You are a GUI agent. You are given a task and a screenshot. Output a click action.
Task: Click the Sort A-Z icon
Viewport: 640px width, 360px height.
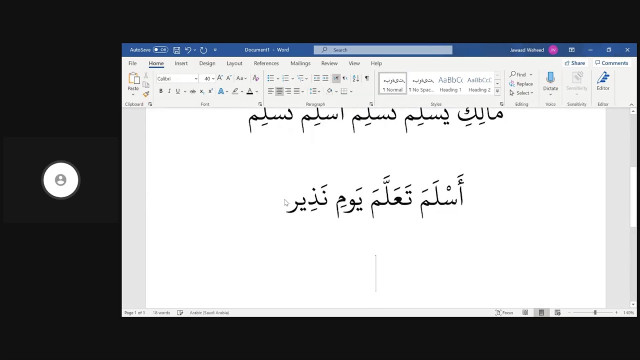click(356, 78)
